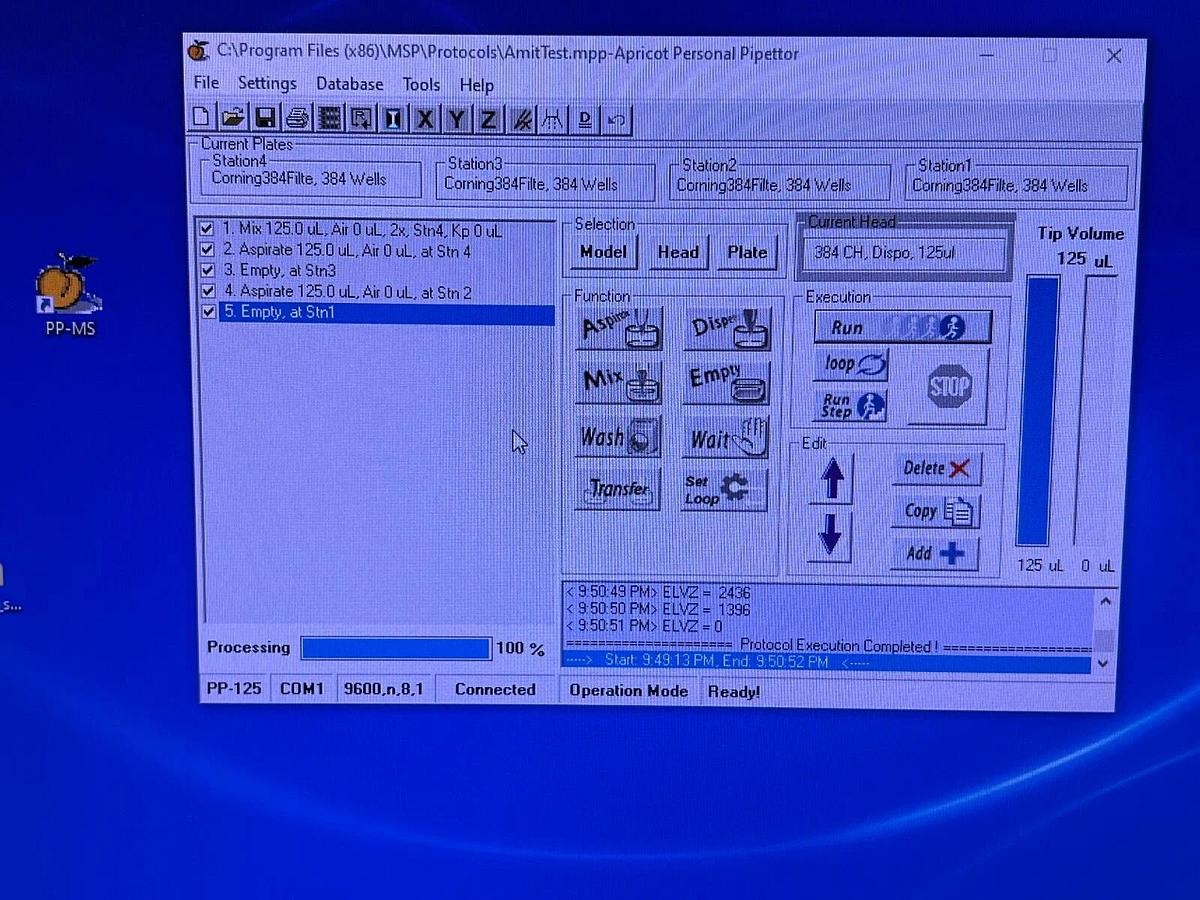
Task: Open the Settings menu
Action: click(x=267, y=83)
